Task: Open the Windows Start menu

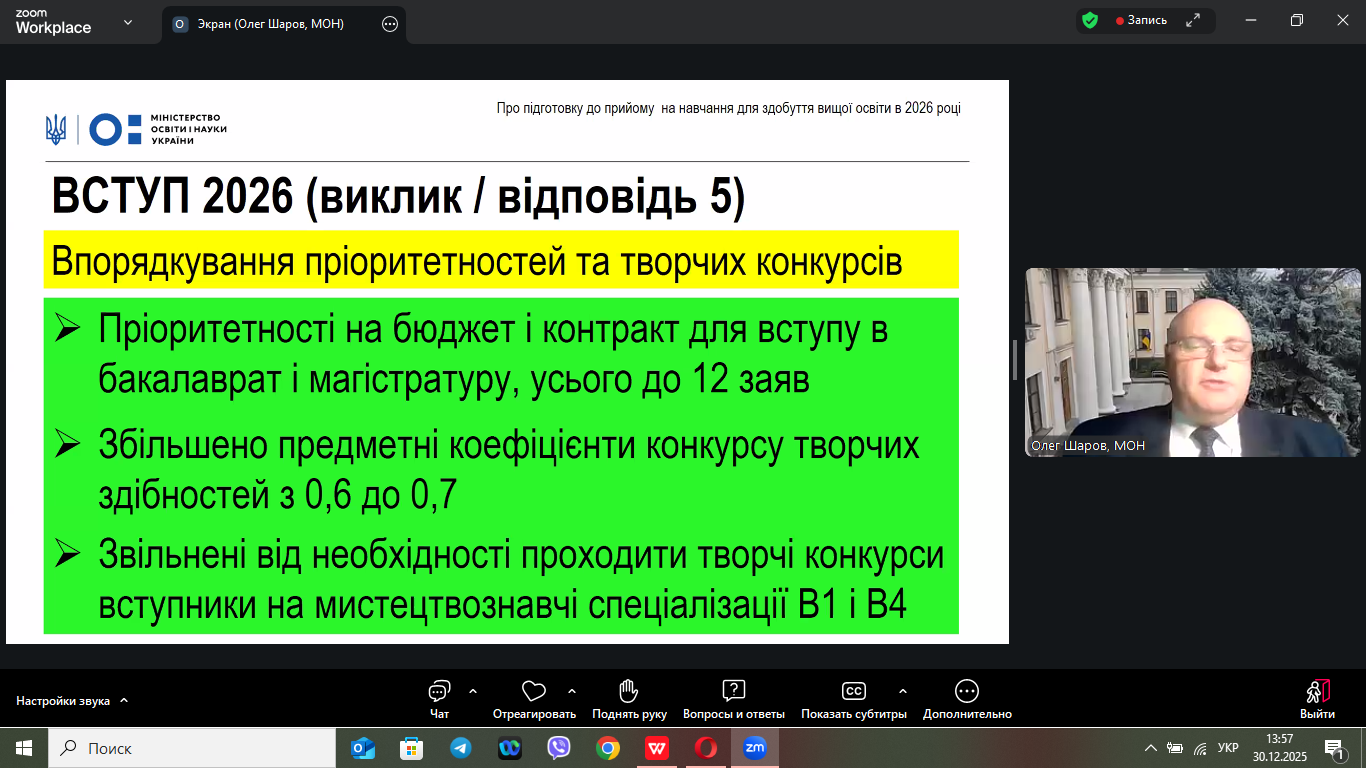Action: click(x=24, y=748)
